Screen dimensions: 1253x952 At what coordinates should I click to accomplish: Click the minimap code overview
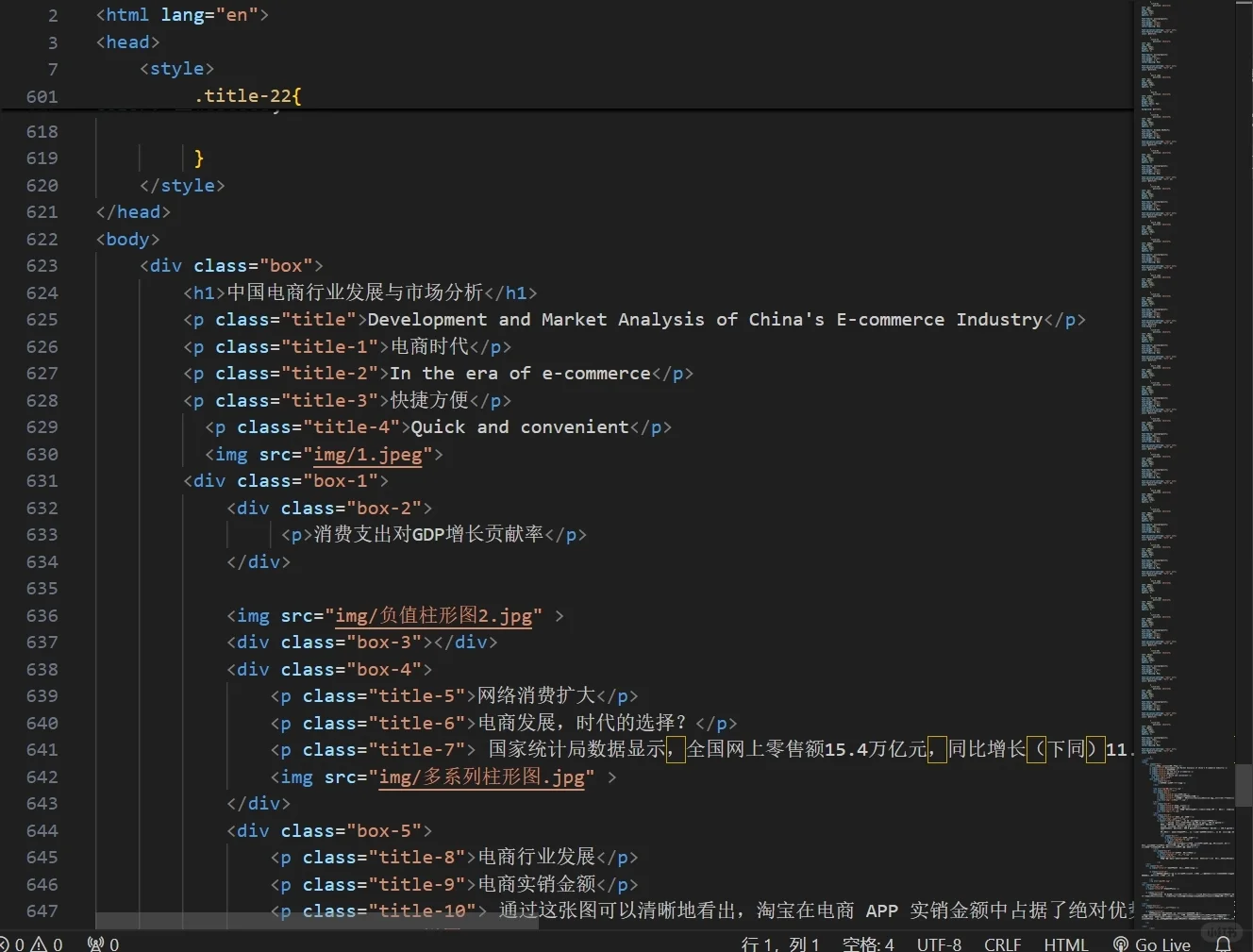[1184, 462]
